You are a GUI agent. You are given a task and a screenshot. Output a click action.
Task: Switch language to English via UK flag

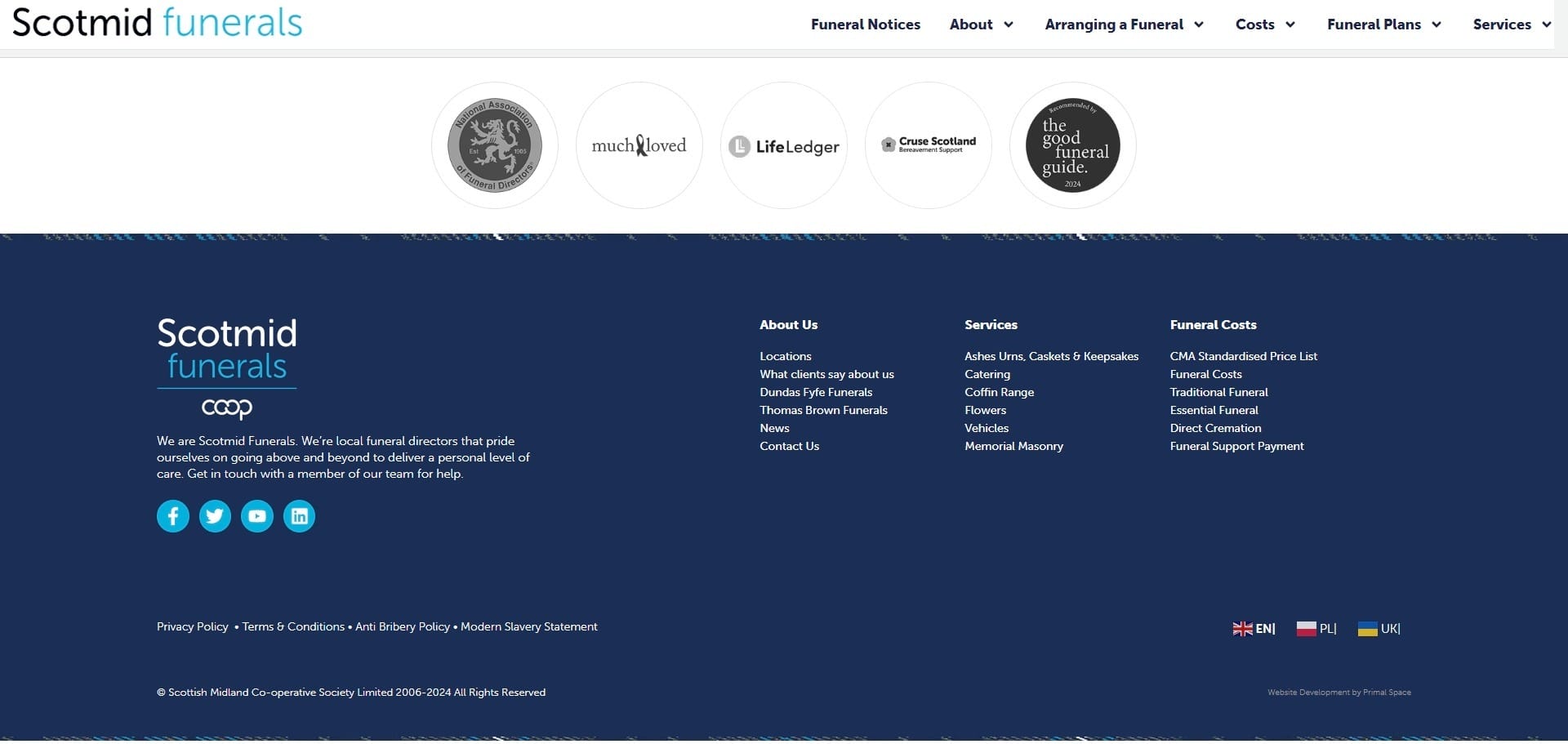coord(1254,629)
